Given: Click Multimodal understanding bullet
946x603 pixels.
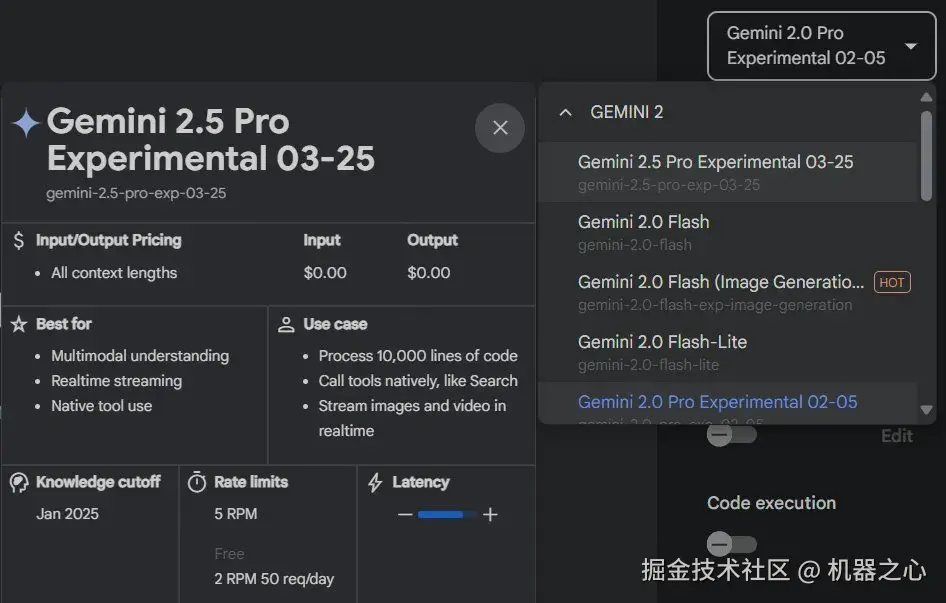Looking at the screenshot, I should click(140, 356).
